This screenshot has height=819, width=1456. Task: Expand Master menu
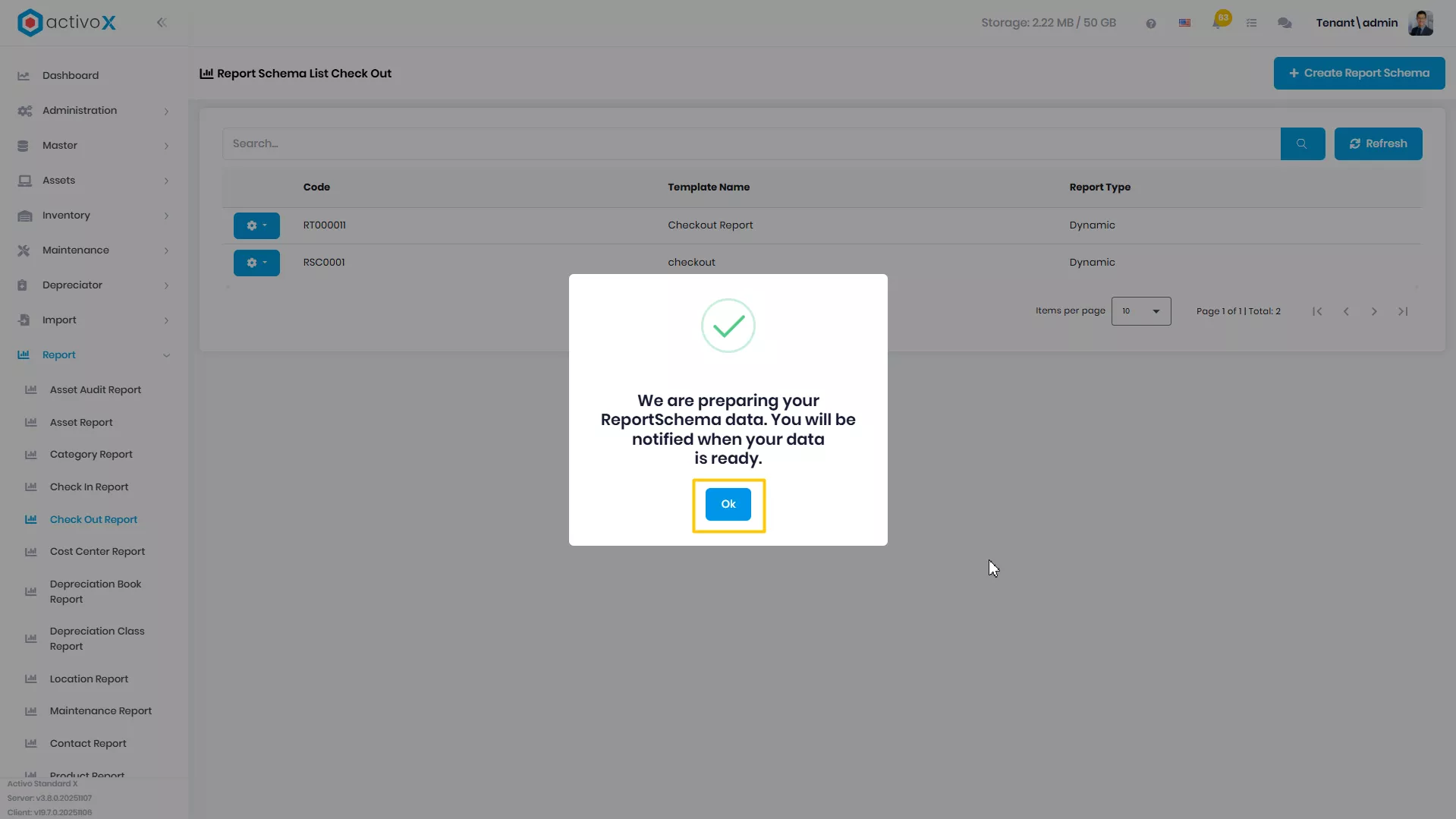(x=93, y=146)
